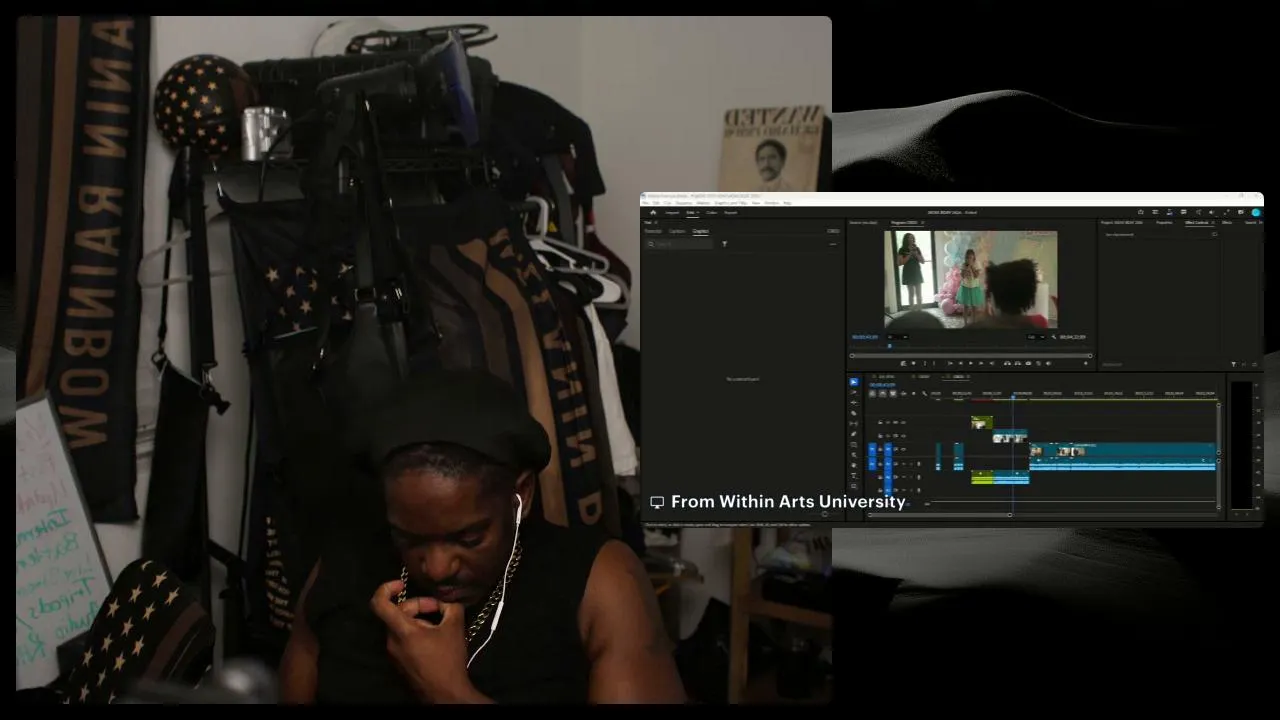Viewport: 1280px width, 720px height.
Task: Click the Program Monitor scrubber playhead
Action: click(889, 347)
